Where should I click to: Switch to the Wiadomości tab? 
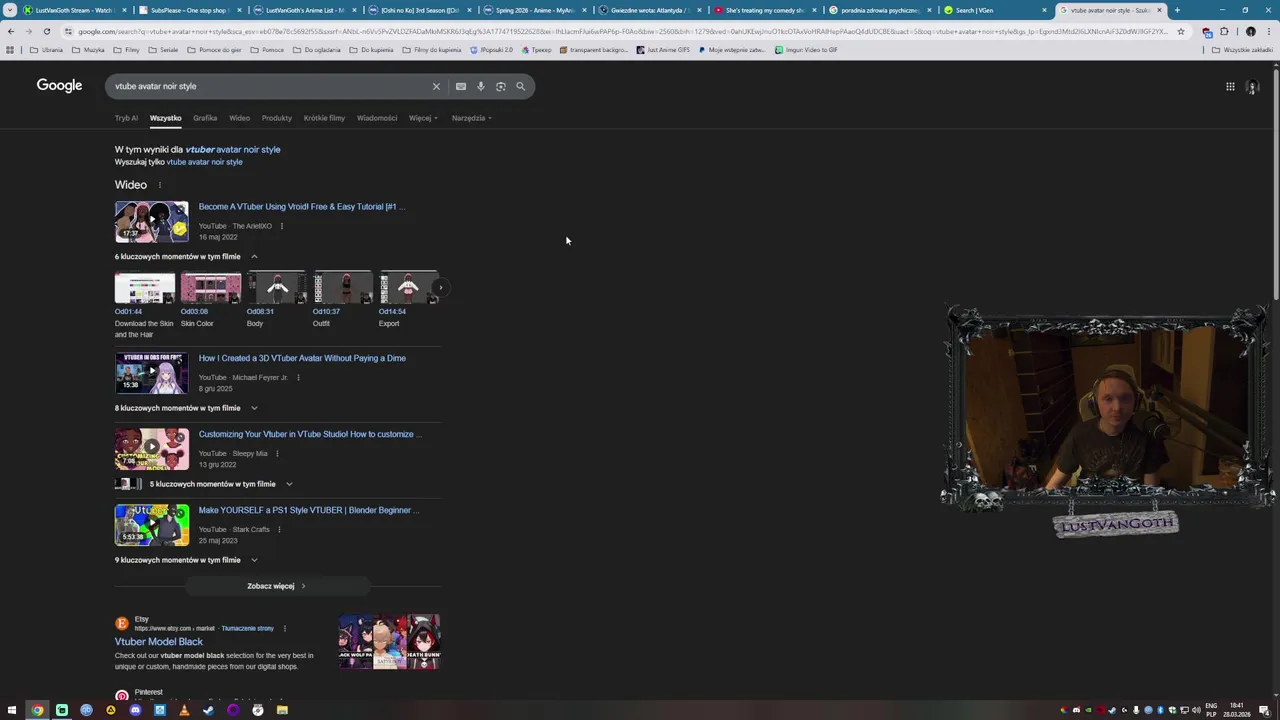[377, 118]
